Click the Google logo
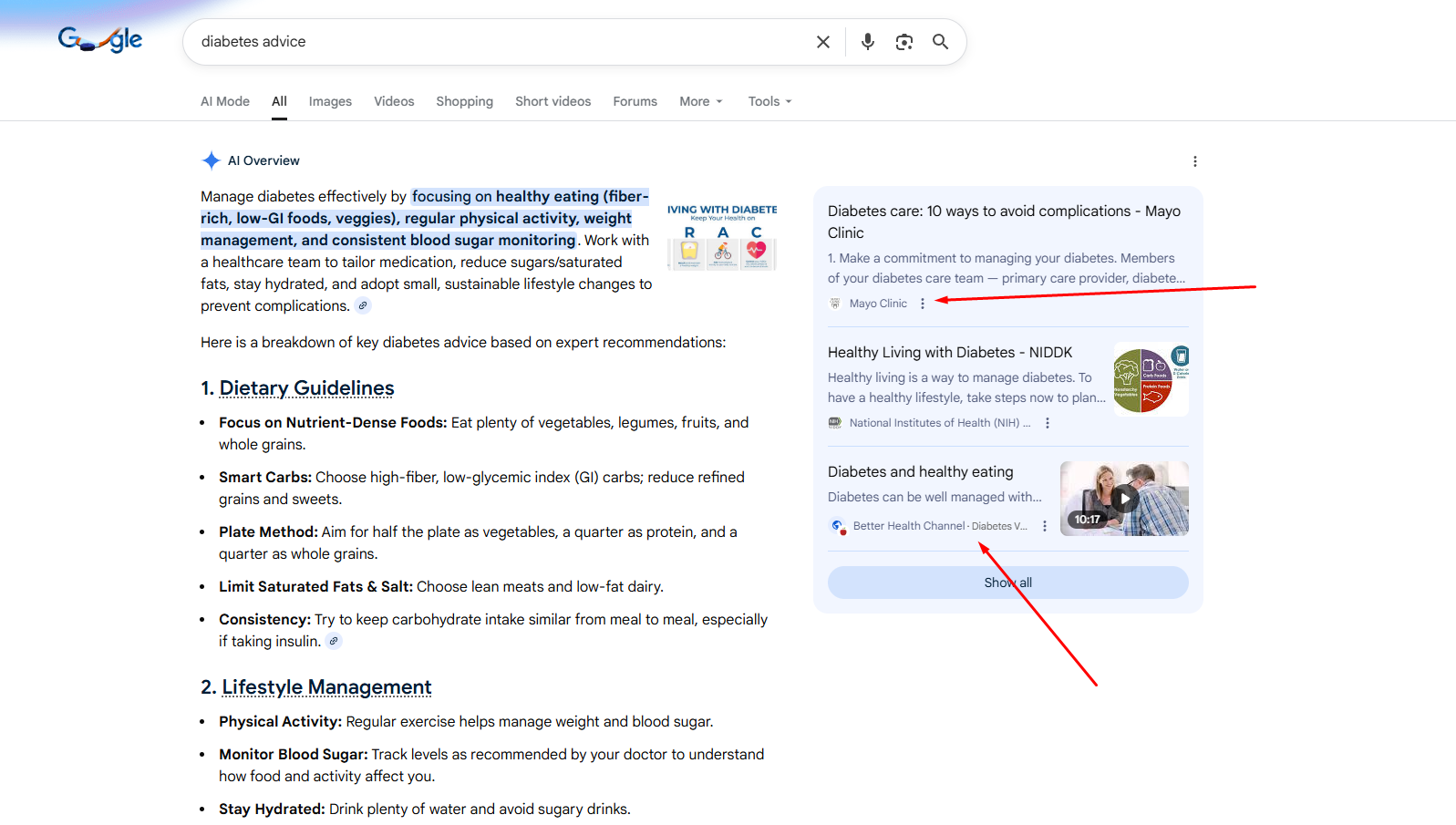This screenshot has height=825, width=1456. click(100, 40)
